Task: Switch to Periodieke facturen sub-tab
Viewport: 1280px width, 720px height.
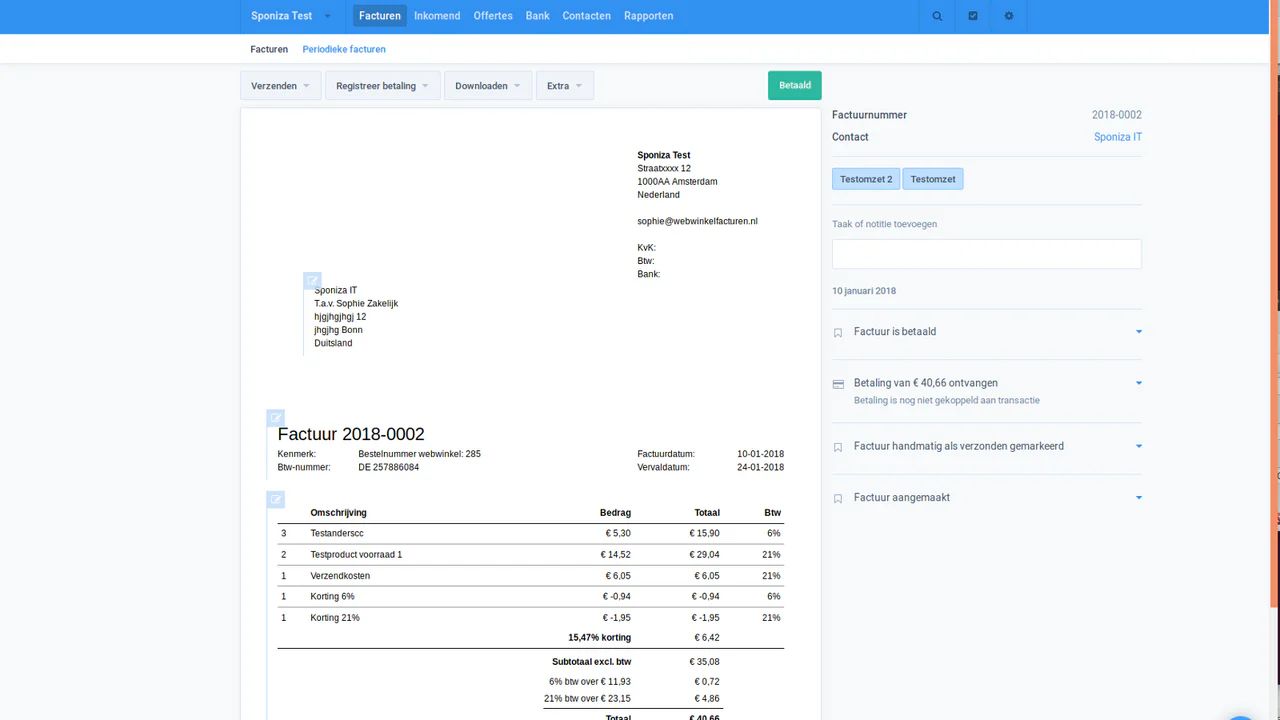Action: click(344, 49)
